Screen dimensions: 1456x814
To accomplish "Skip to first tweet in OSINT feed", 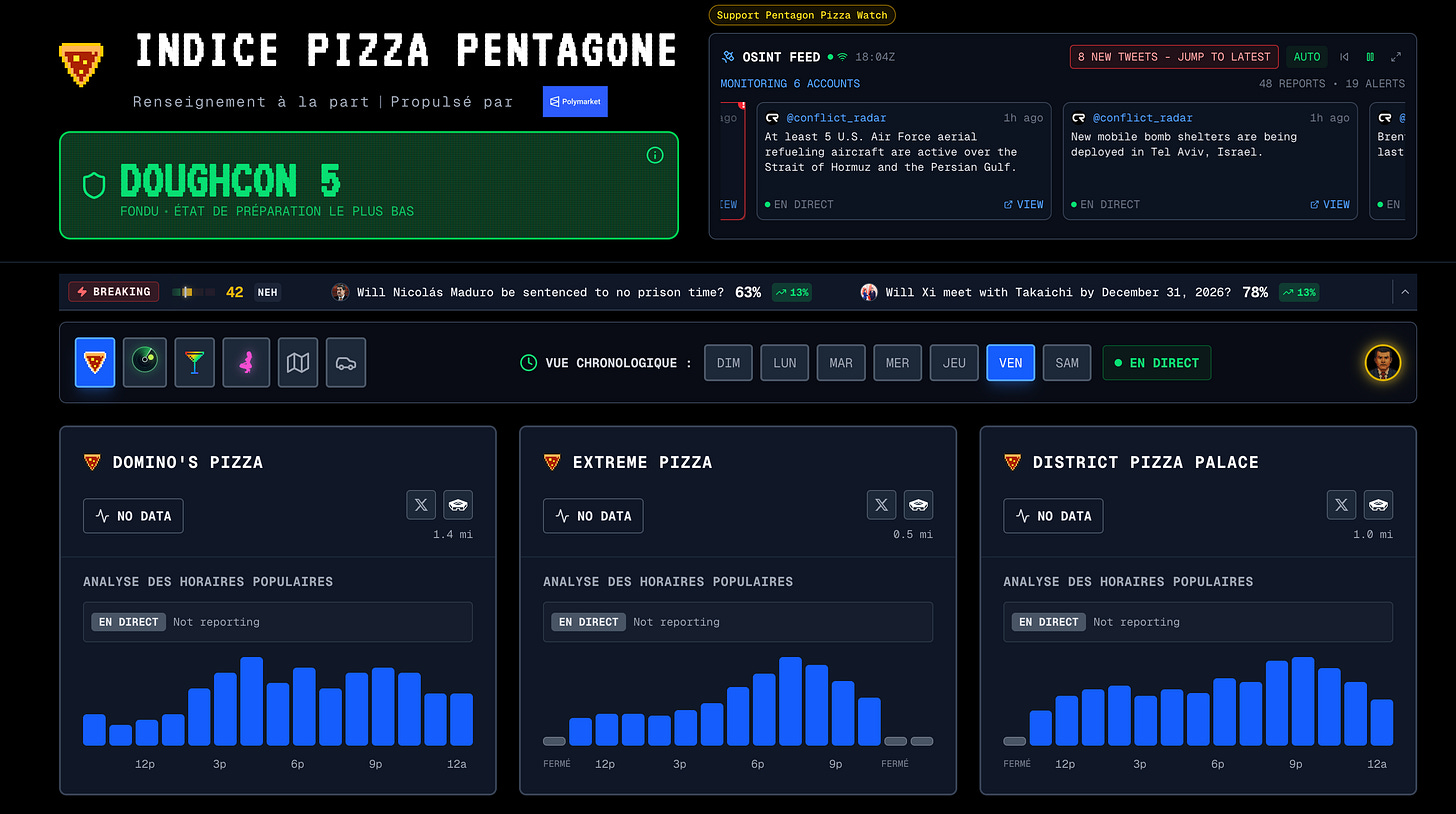I will coord(1345,57).
